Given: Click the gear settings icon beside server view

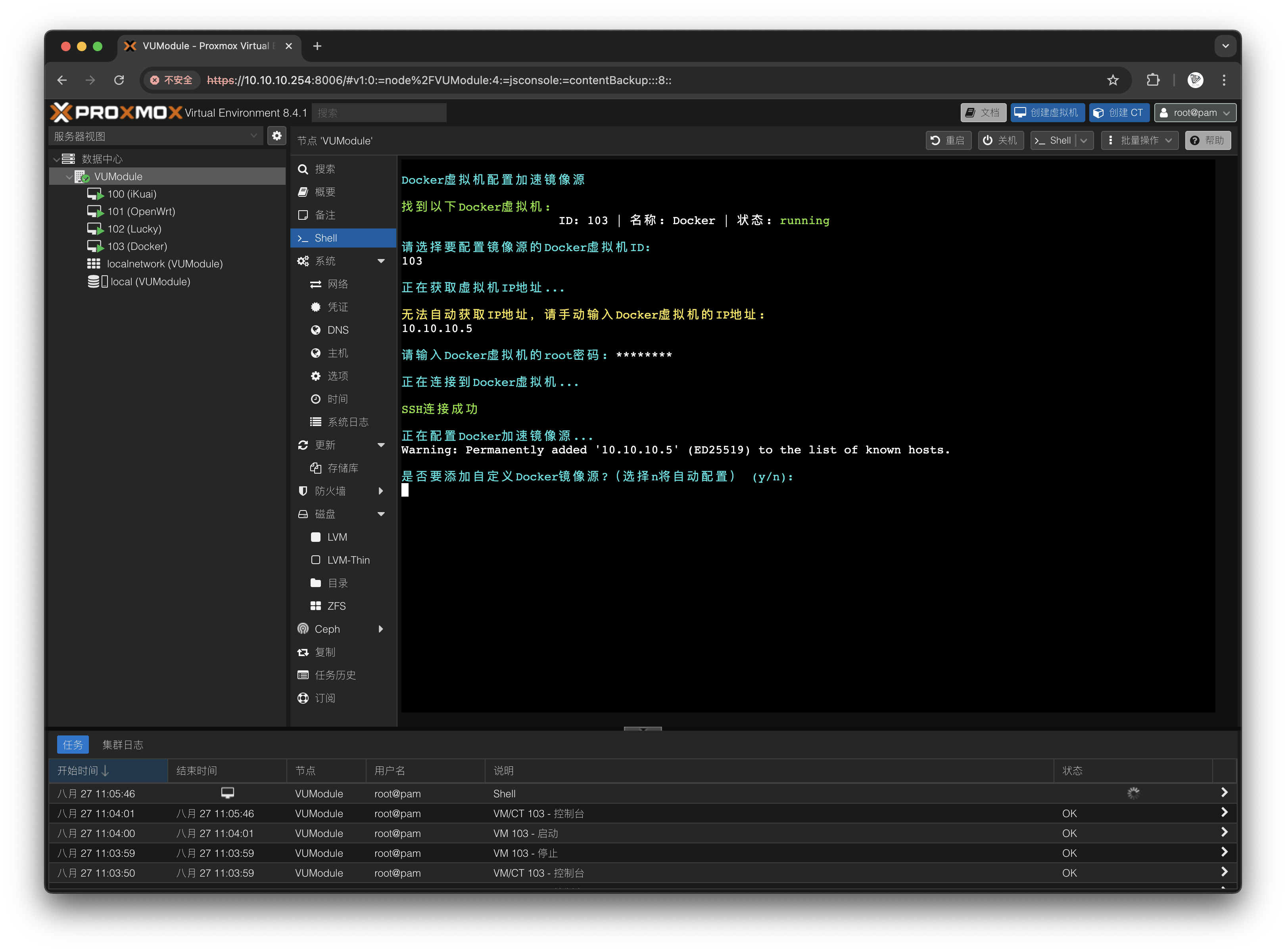Looking at the screenshot, I should point(276,136).
